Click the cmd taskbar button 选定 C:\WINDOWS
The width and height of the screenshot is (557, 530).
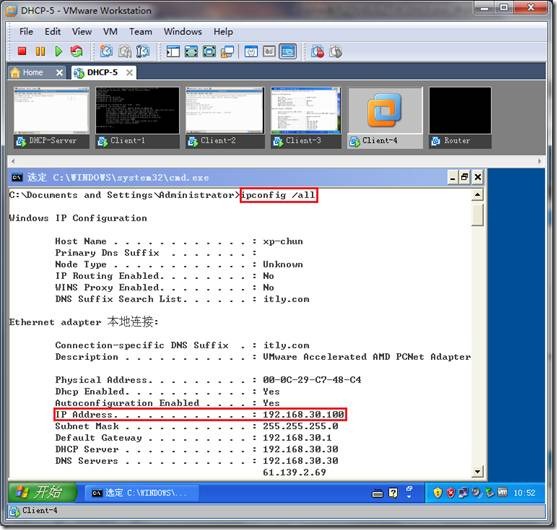pos(141,493)
